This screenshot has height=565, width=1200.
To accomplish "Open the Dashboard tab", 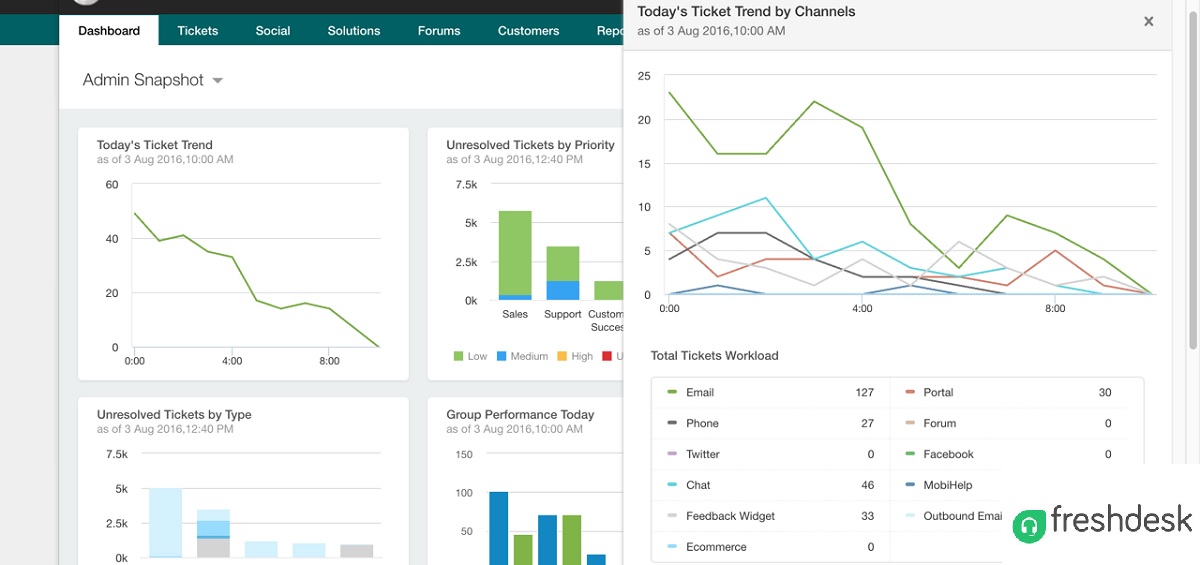I will (109, 30).
